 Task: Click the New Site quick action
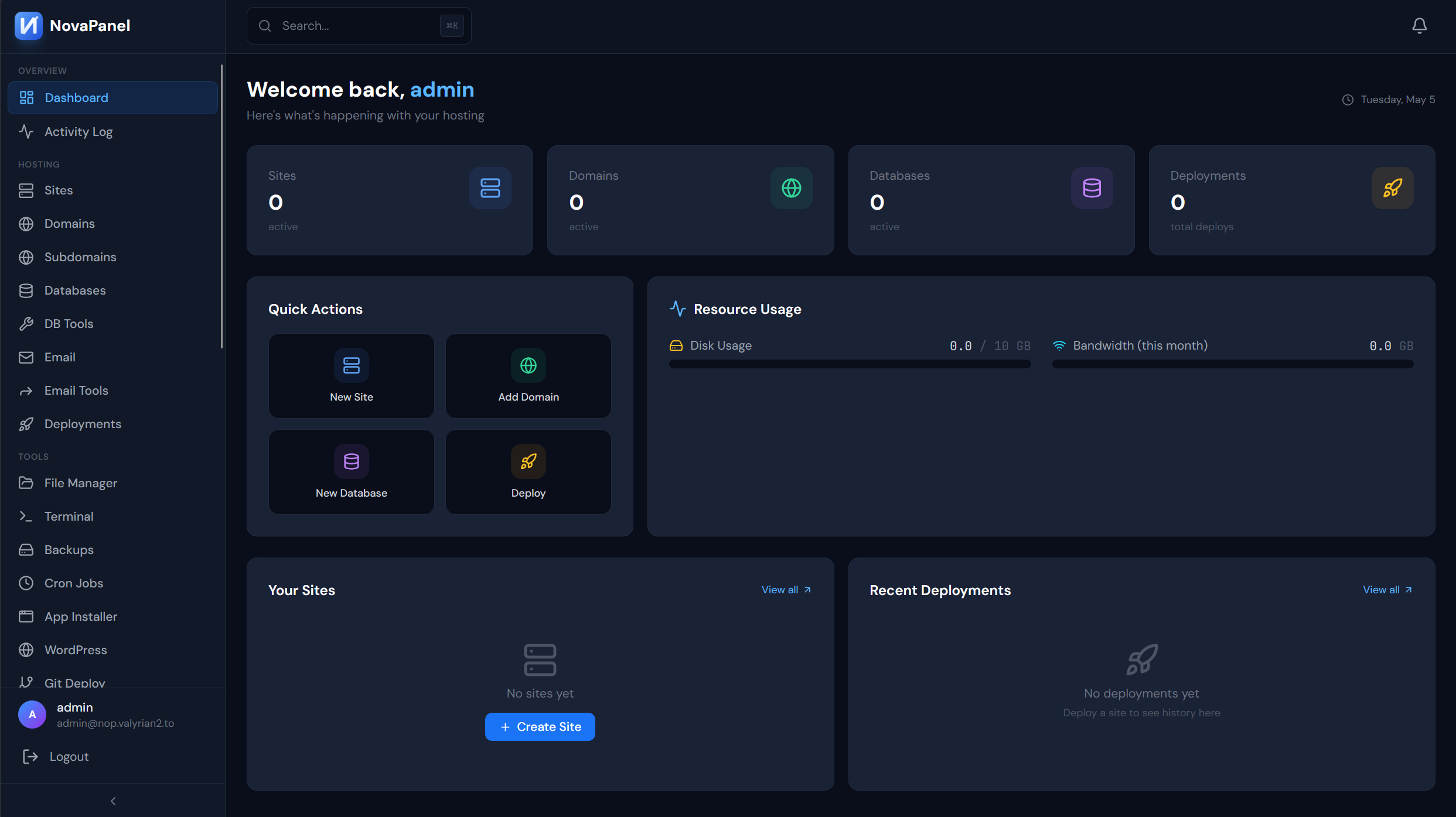[x=352, y=376]
